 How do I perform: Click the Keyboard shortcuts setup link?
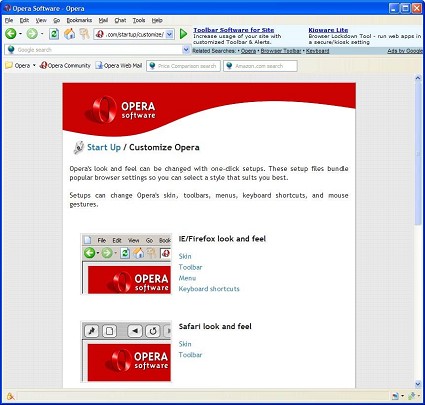[x=209, y=289]
